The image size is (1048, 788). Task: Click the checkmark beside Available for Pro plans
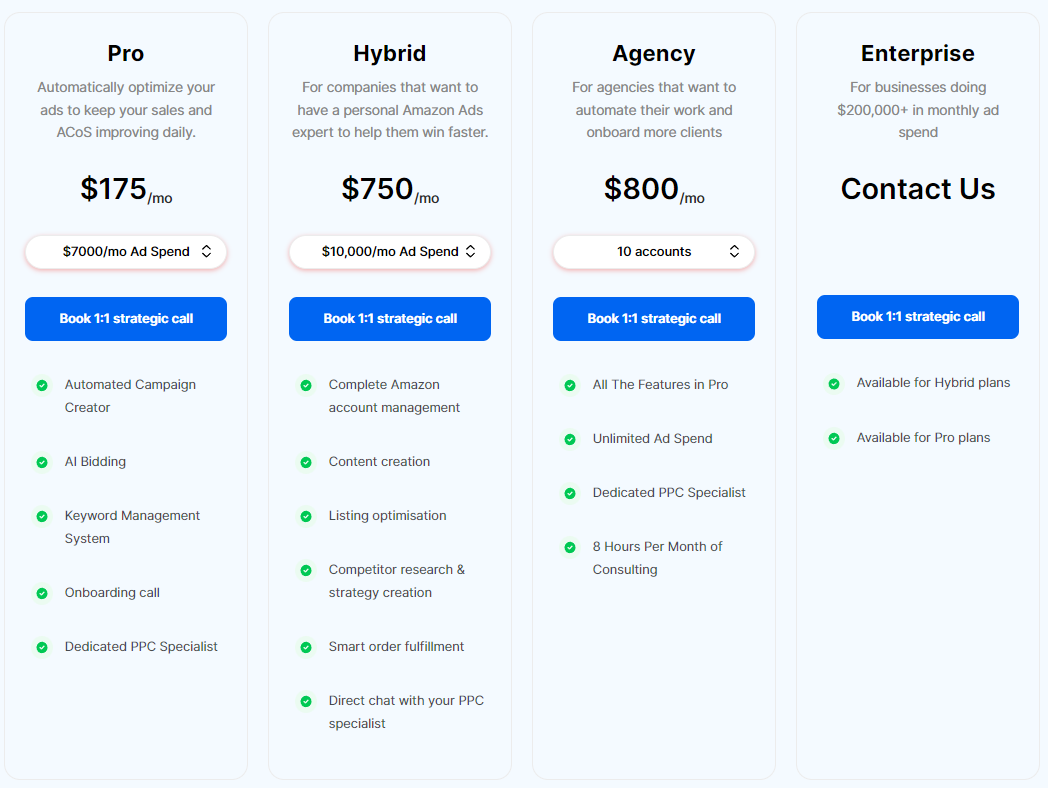(834, 438)
